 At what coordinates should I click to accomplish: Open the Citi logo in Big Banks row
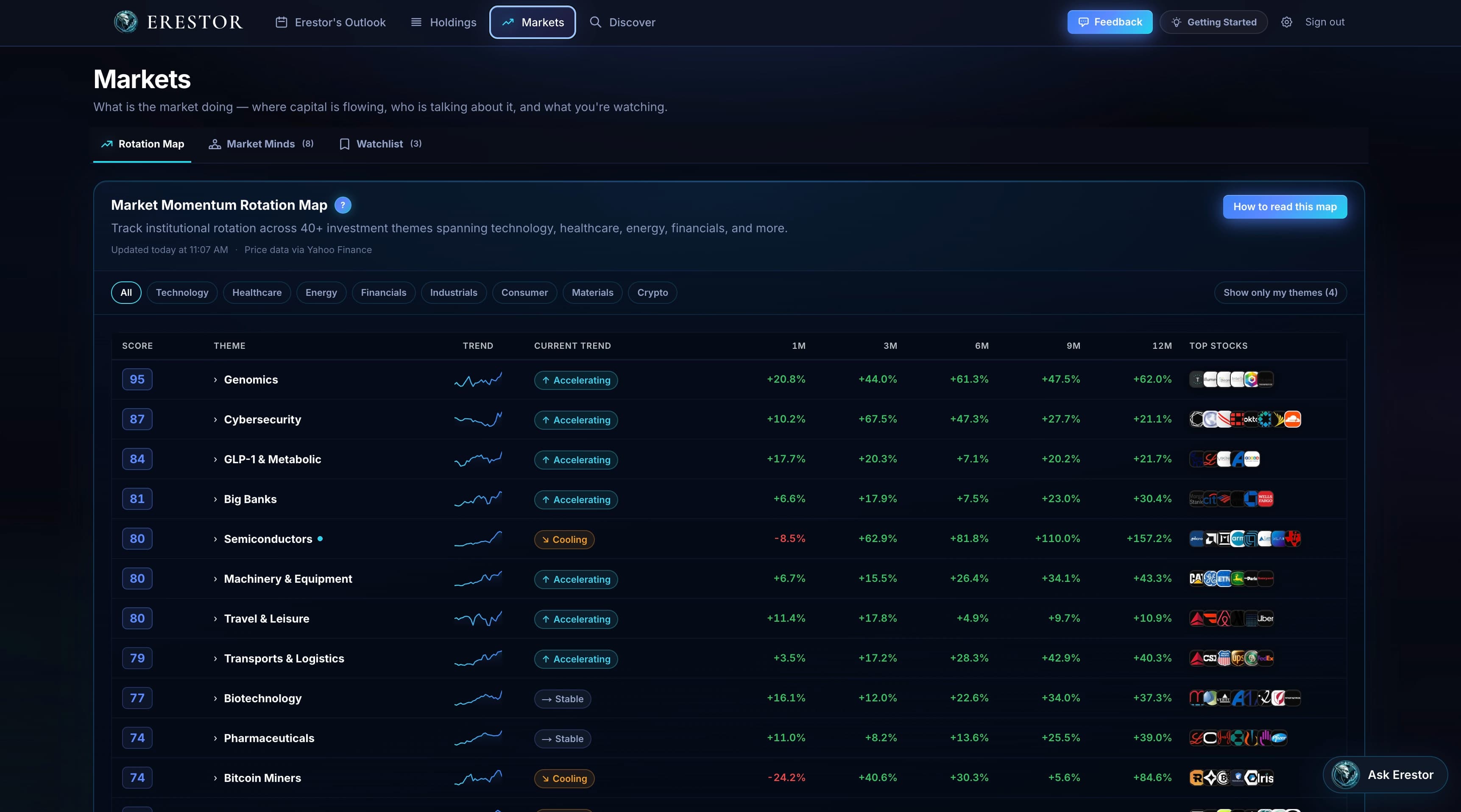[1210, 499]
